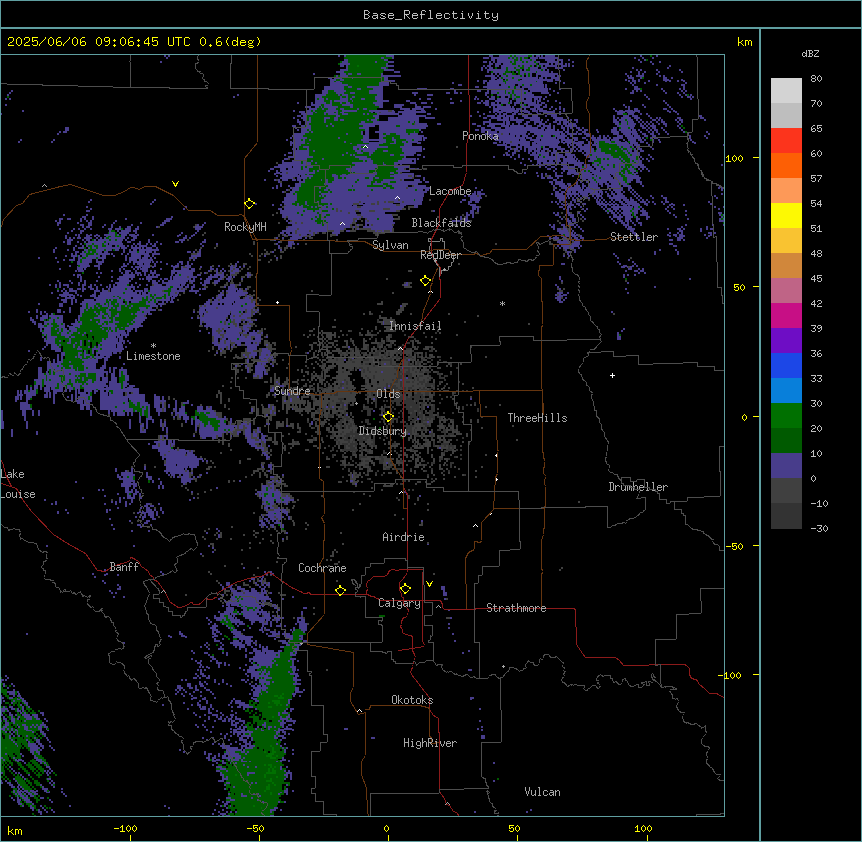
Task: Pick the dark blue 33-36 dBZ swatch
Action: (786, 365)
